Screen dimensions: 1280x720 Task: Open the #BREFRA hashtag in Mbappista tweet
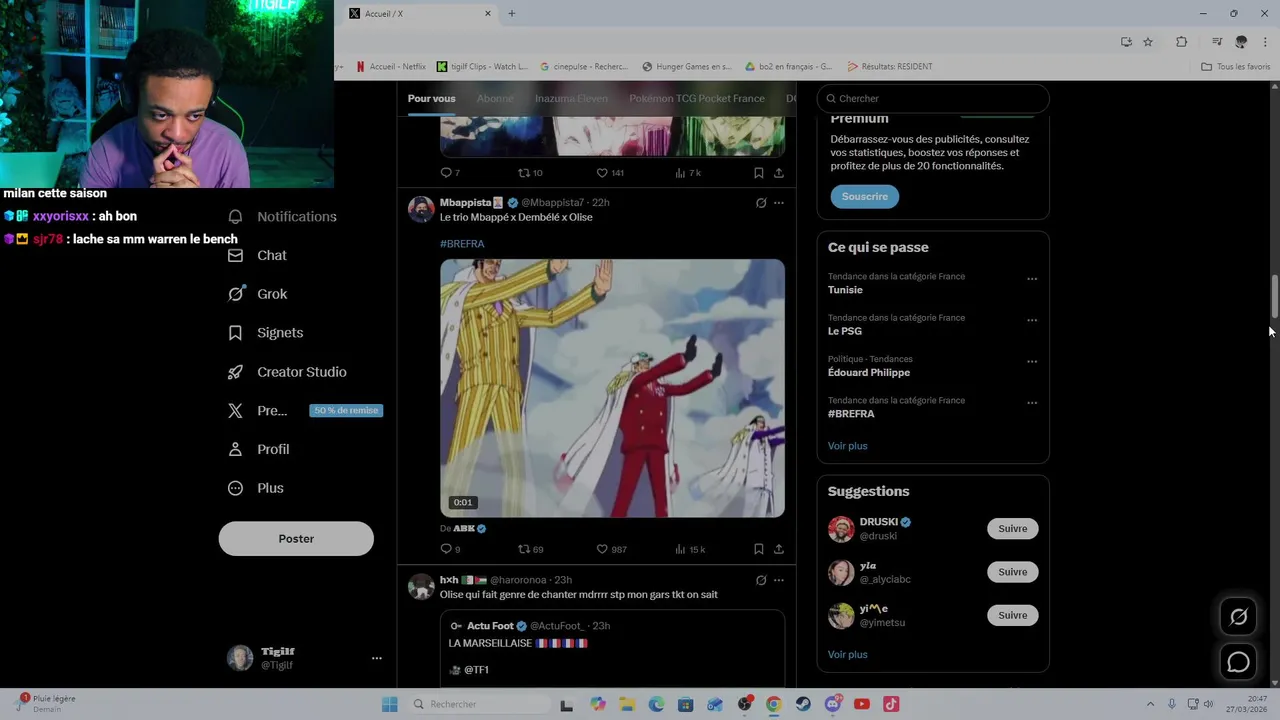462,244
